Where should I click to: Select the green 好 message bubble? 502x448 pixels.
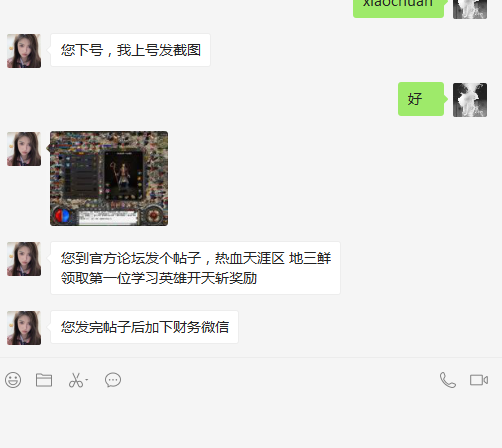[421, 99]
